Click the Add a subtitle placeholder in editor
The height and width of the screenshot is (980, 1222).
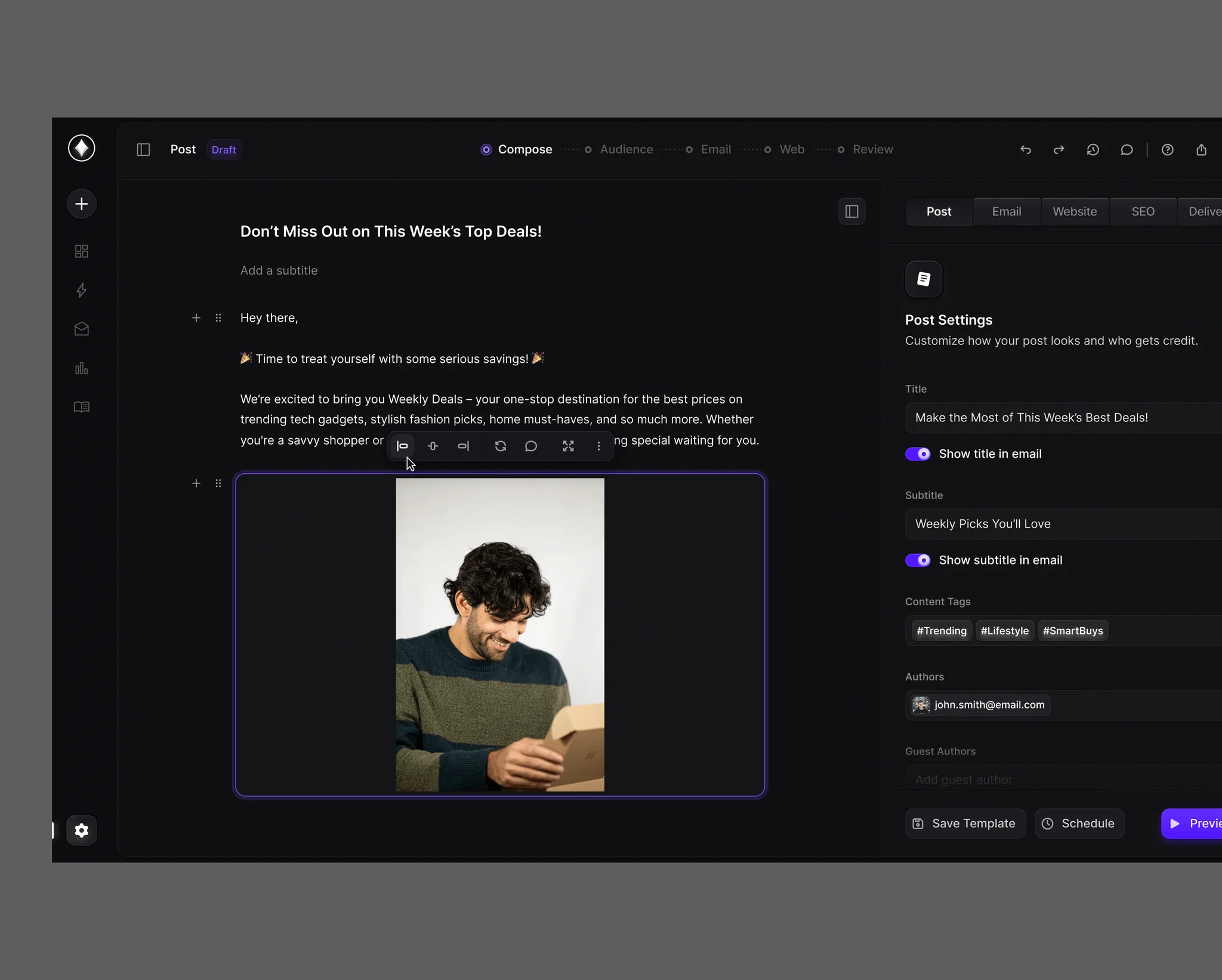[279, 270]
